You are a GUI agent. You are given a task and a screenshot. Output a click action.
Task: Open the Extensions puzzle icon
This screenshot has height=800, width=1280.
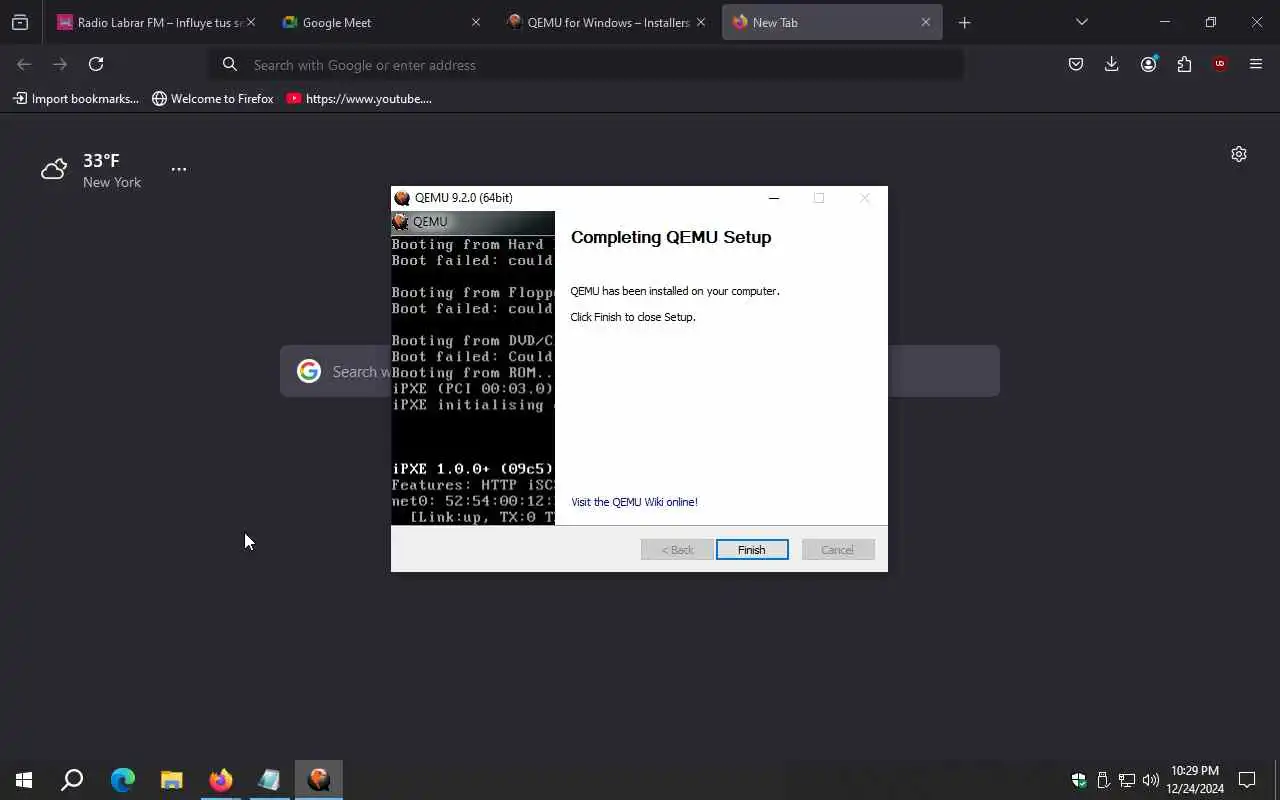(1184, 64)
